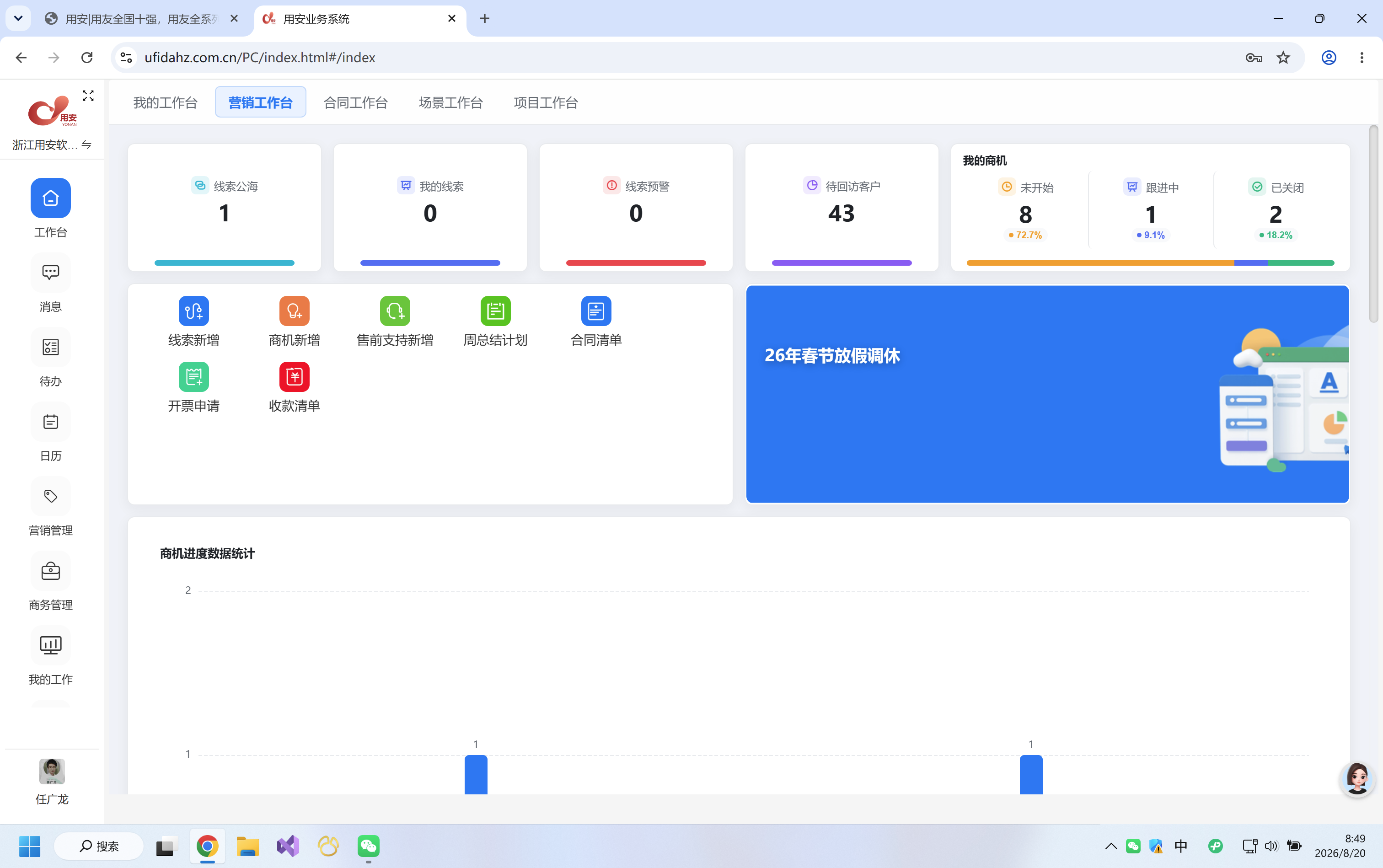Click the taskbar 搜索 box
The width and height of the screenshot is (1383, 868).
tap(99, 846)
